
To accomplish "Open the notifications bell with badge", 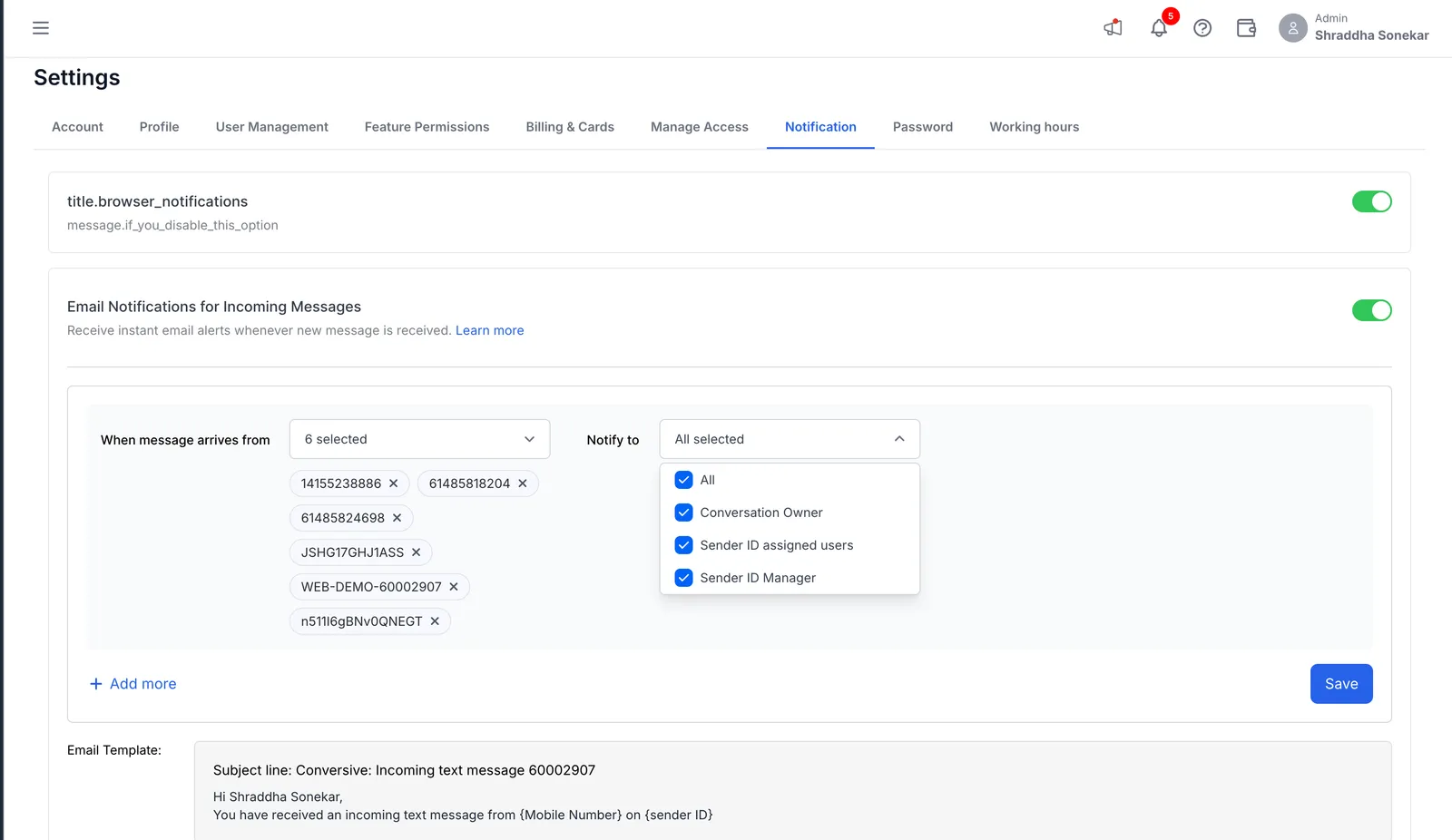I will (x=1159, y=28).
